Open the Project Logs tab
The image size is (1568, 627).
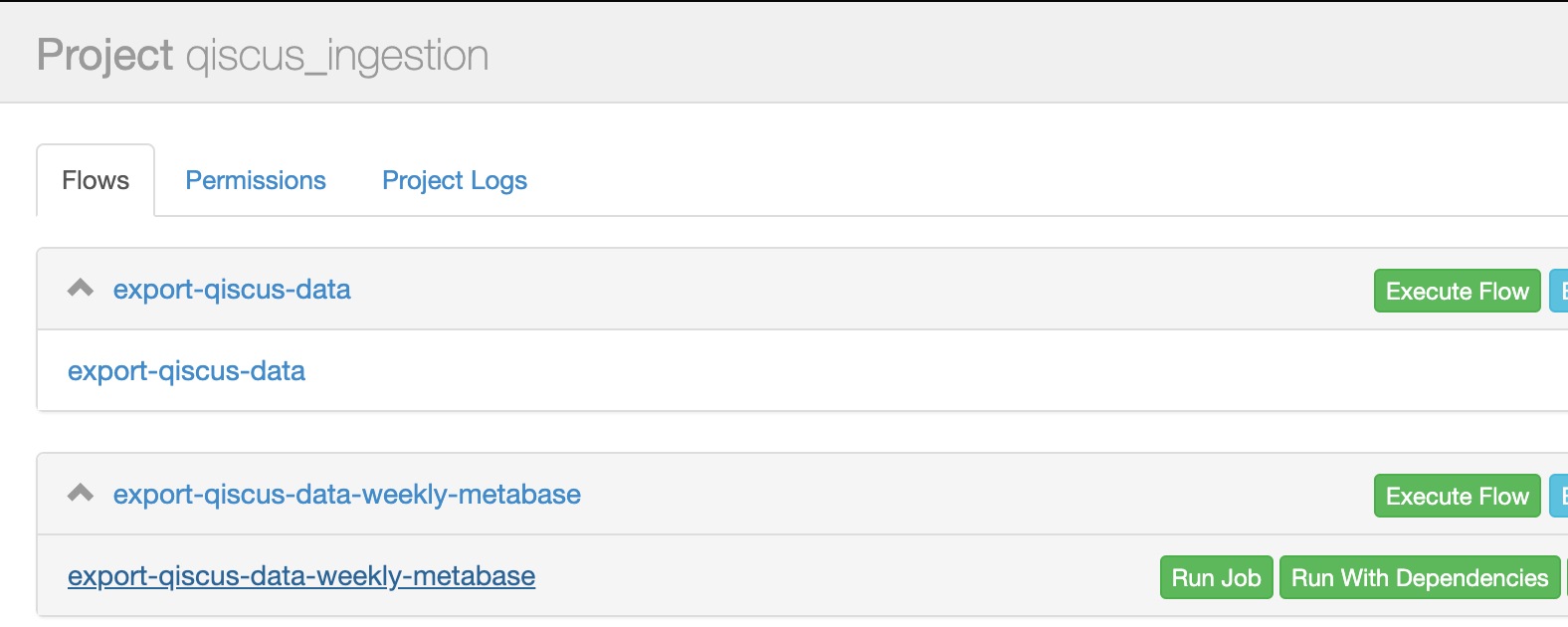click(454, 180)
